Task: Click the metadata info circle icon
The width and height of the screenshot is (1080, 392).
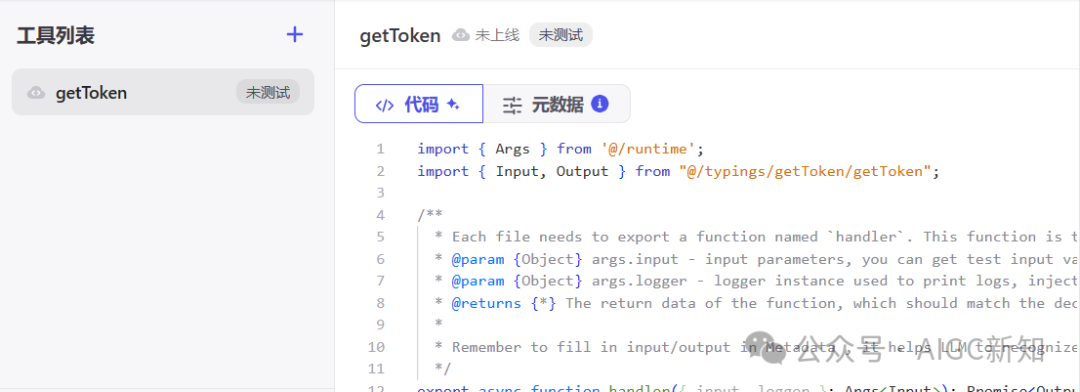Action: 600,104
